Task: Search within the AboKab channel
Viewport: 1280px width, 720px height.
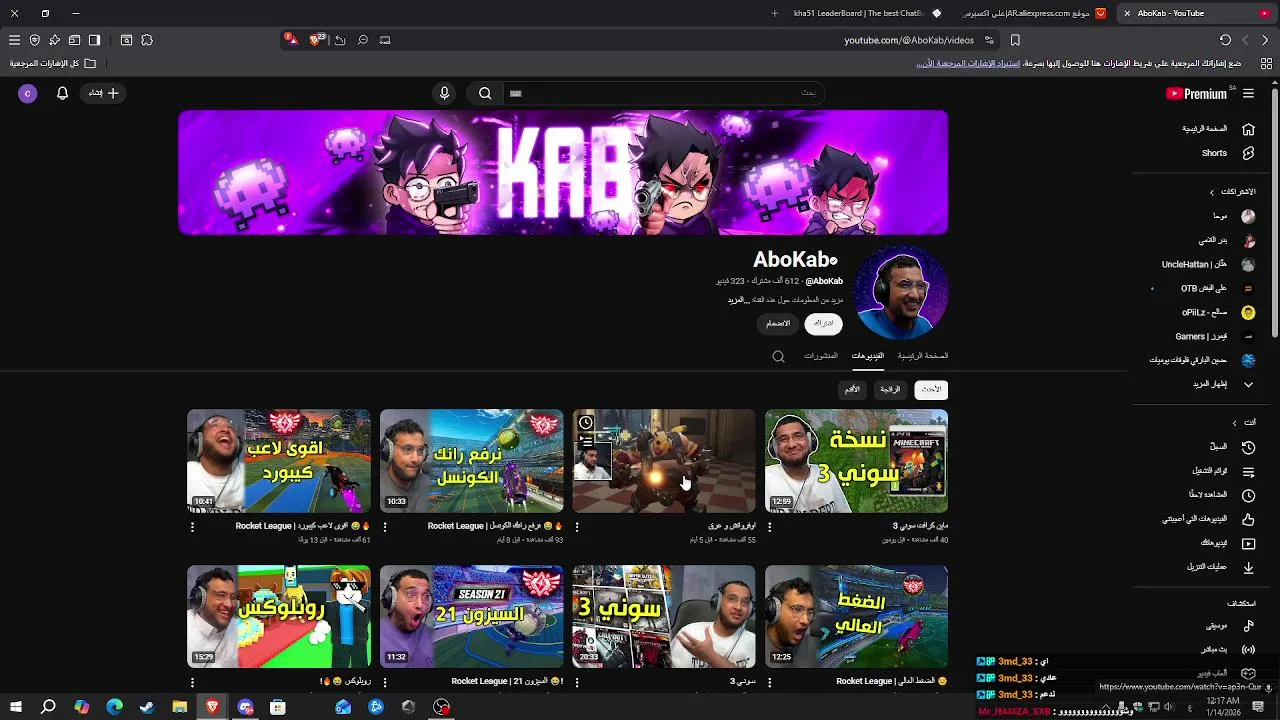Action: pyautogui.click(x=778, y=356)
